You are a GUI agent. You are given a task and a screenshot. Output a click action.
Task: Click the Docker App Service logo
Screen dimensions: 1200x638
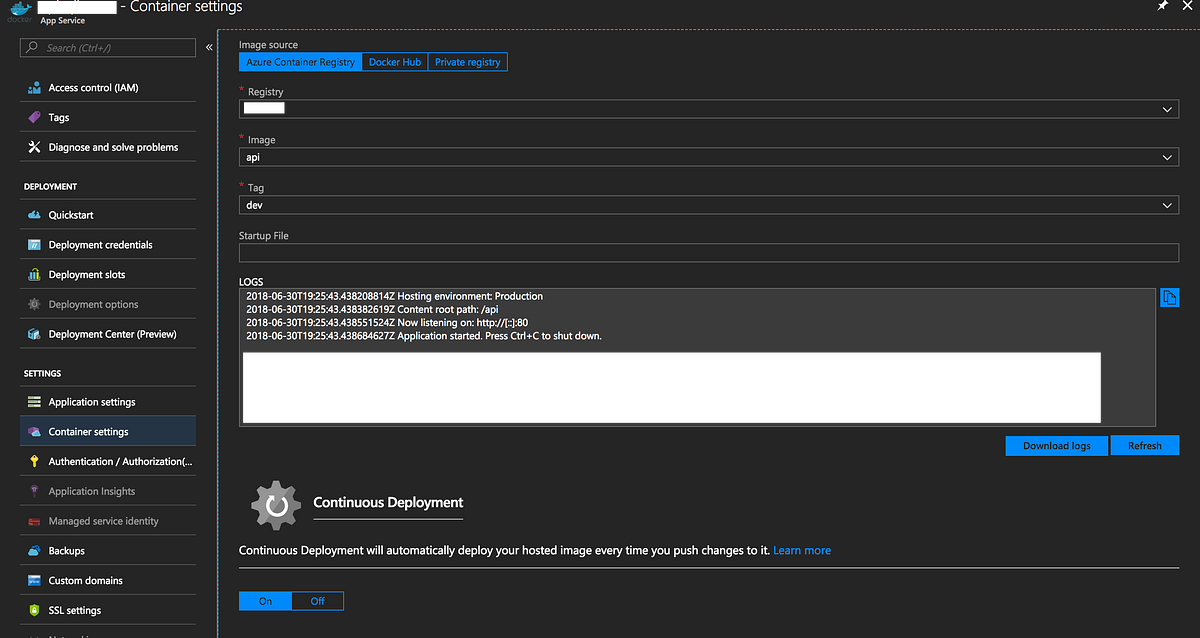pos(20,10)
